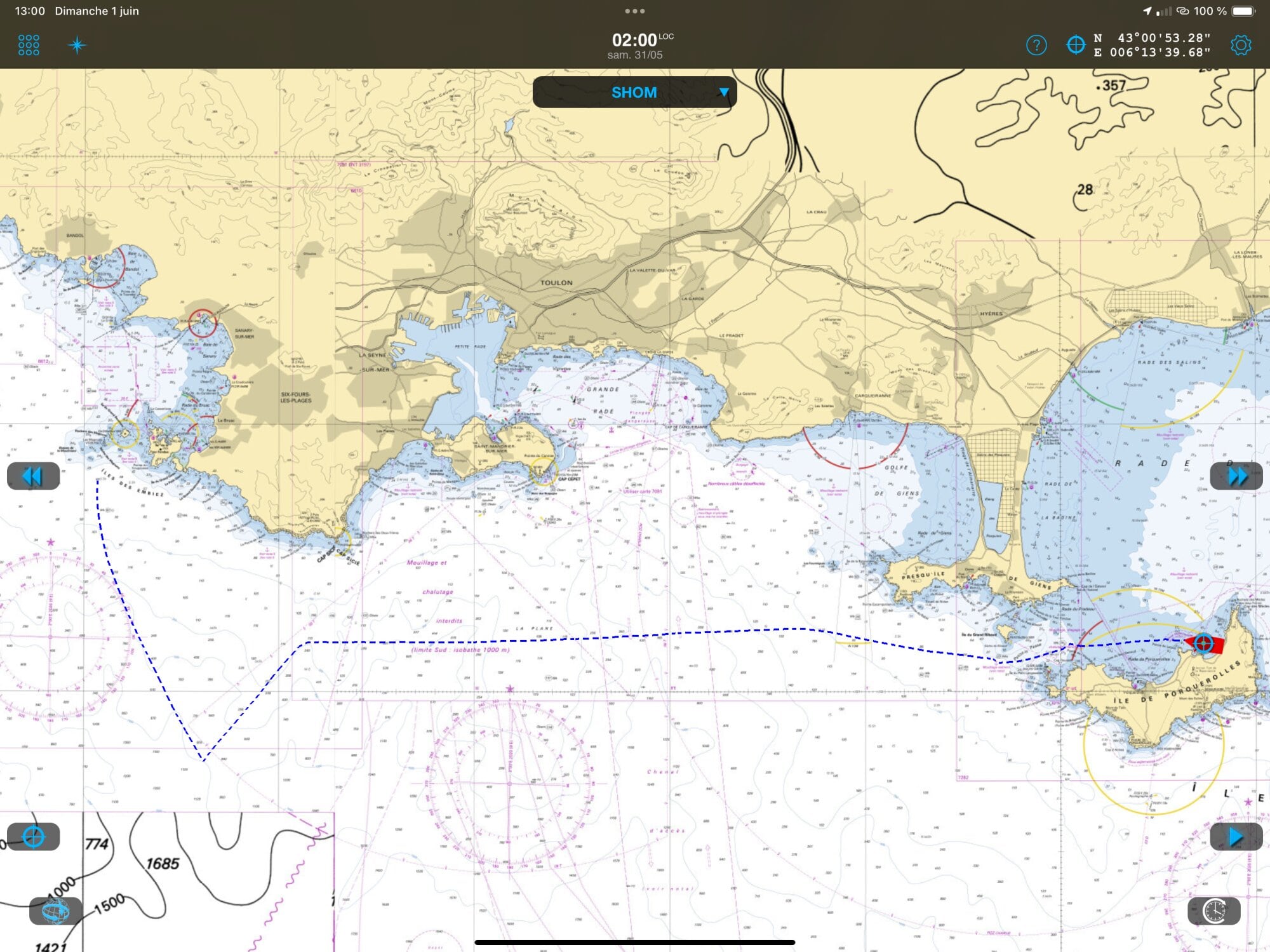This screenshot has width=1270, height=952.
Task: Tap the rotating globe button
Action: (x=55, y=911)
